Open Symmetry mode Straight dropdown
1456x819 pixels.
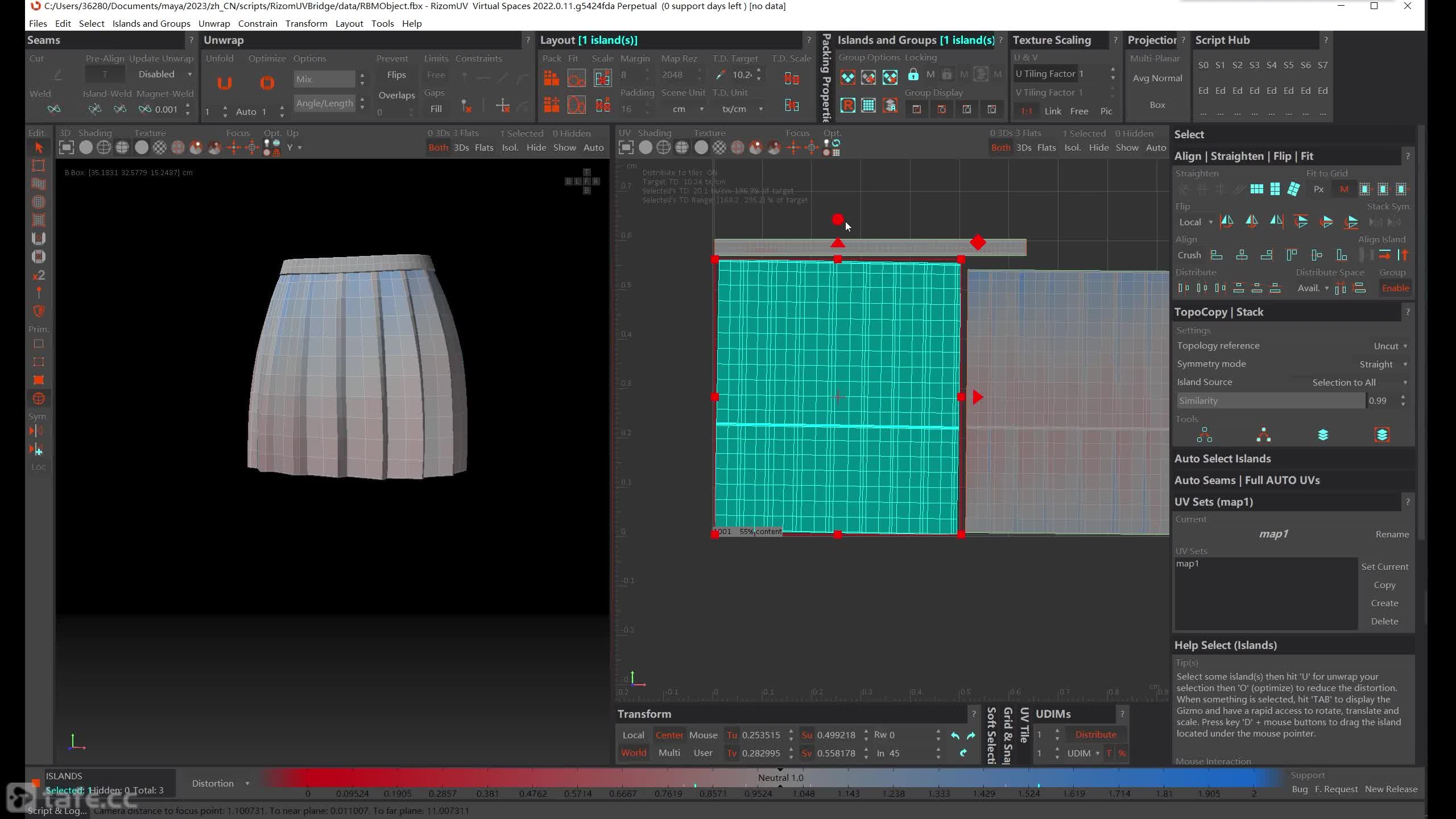pyautogui.click(x=1383, y=364)
